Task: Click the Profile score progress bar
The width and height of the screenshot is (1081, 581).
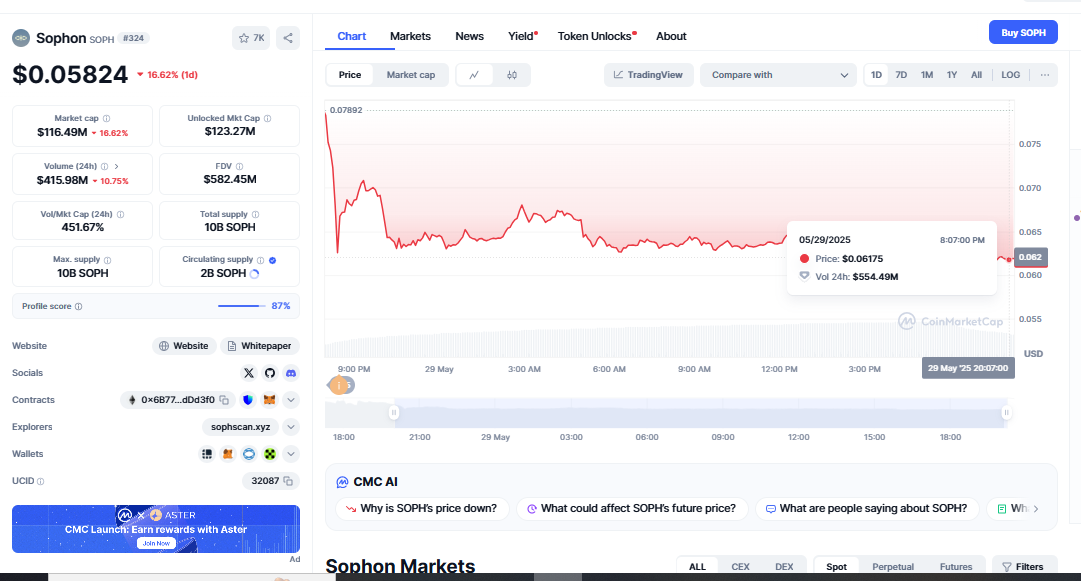Action: (x=241, y=306)
